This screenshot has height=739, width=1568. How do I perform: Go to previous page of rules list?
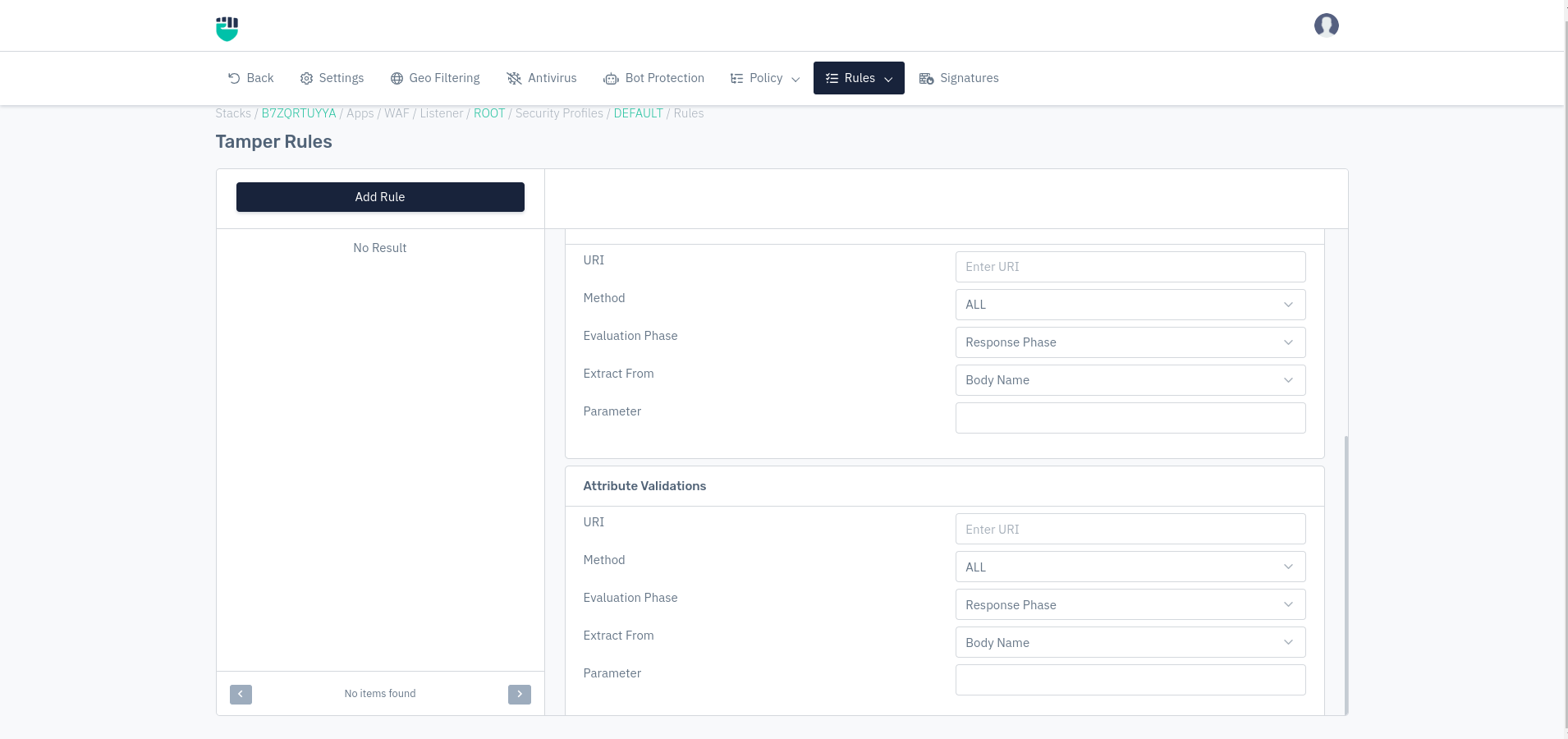[x=241, y=695]
